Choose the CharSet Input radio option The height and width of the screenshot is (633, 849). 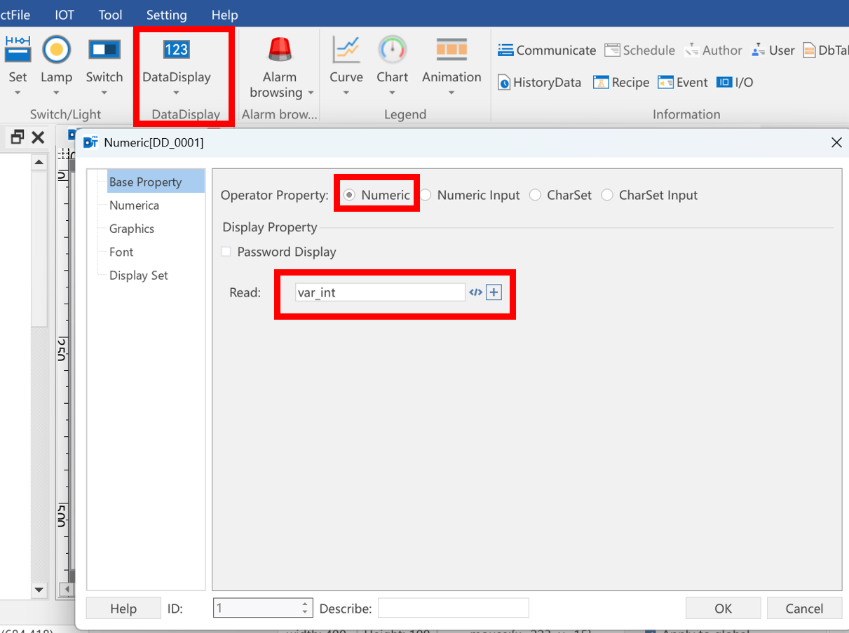607,195
